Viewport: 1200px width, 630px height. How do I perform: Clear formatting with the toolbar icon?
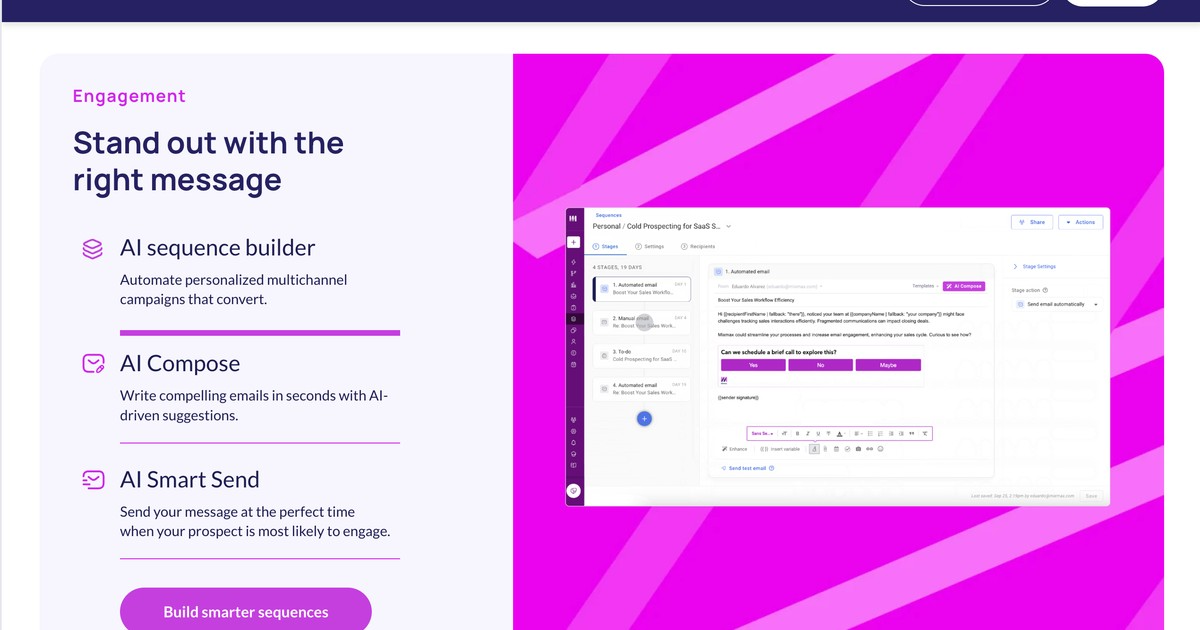click(925, 434)
